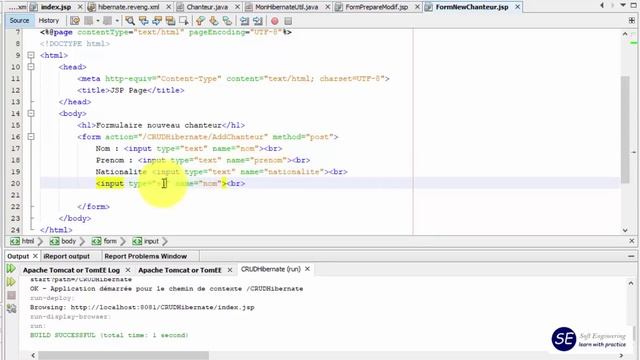640x360 pixels.
Task: Click red Start Macro Recording icon
Action: (x=275, y=20)
